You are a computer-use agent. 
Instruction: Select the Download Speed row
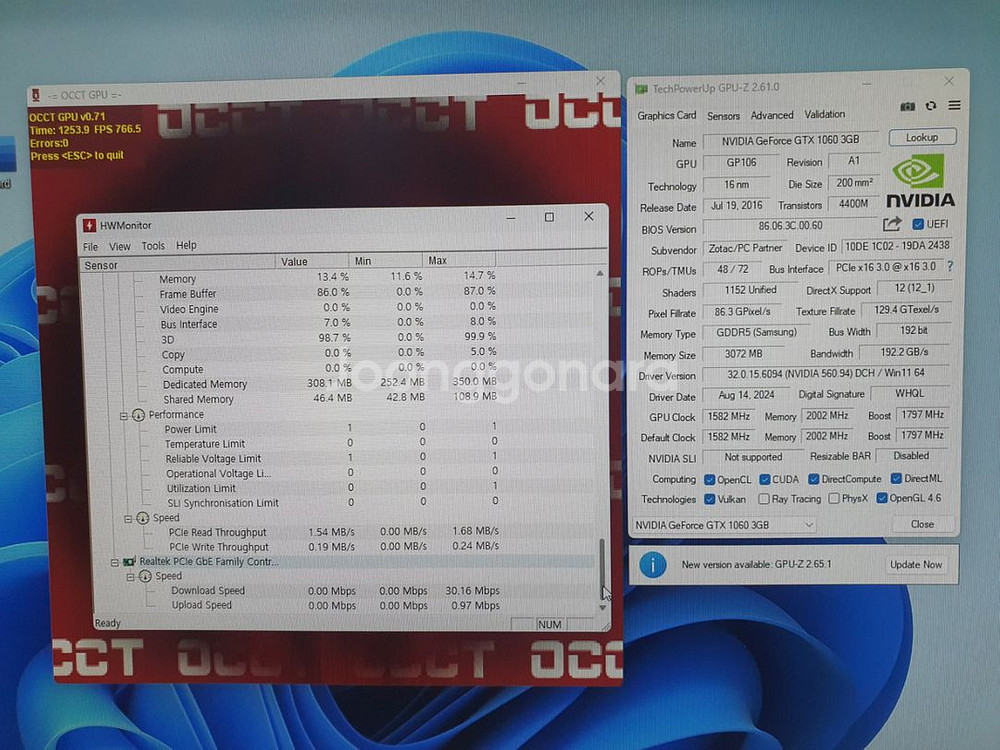[335, 591]
